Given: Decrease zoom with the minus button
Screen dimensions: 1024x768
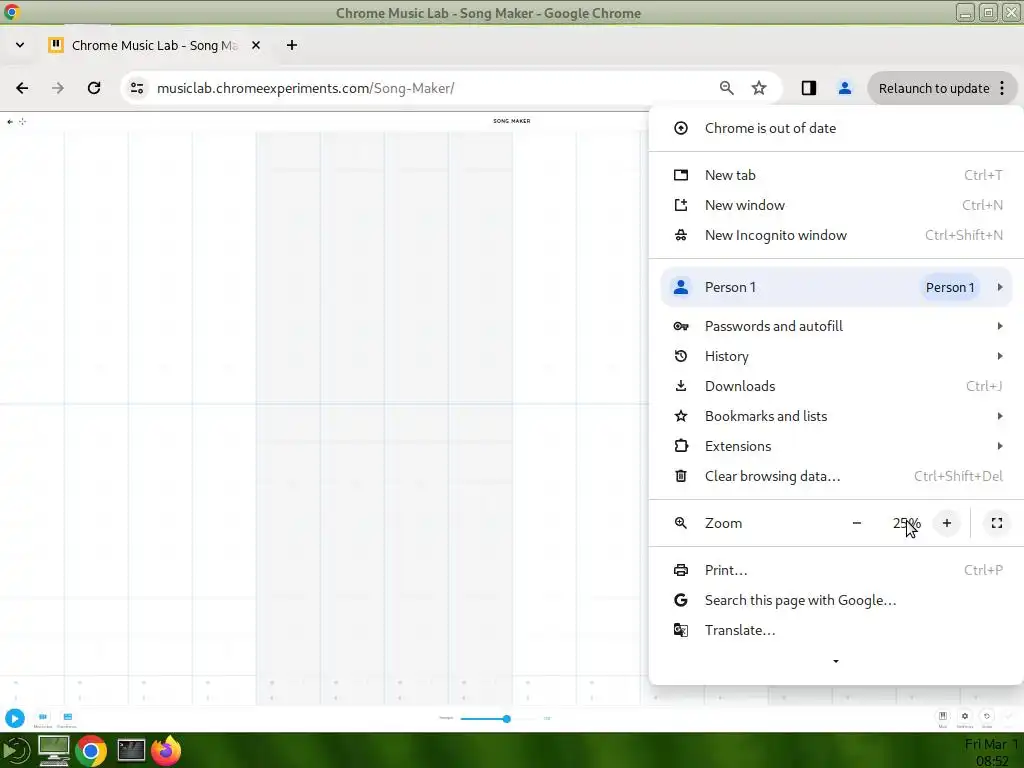Looking at the screenshot, I should [x=857, y=523].
